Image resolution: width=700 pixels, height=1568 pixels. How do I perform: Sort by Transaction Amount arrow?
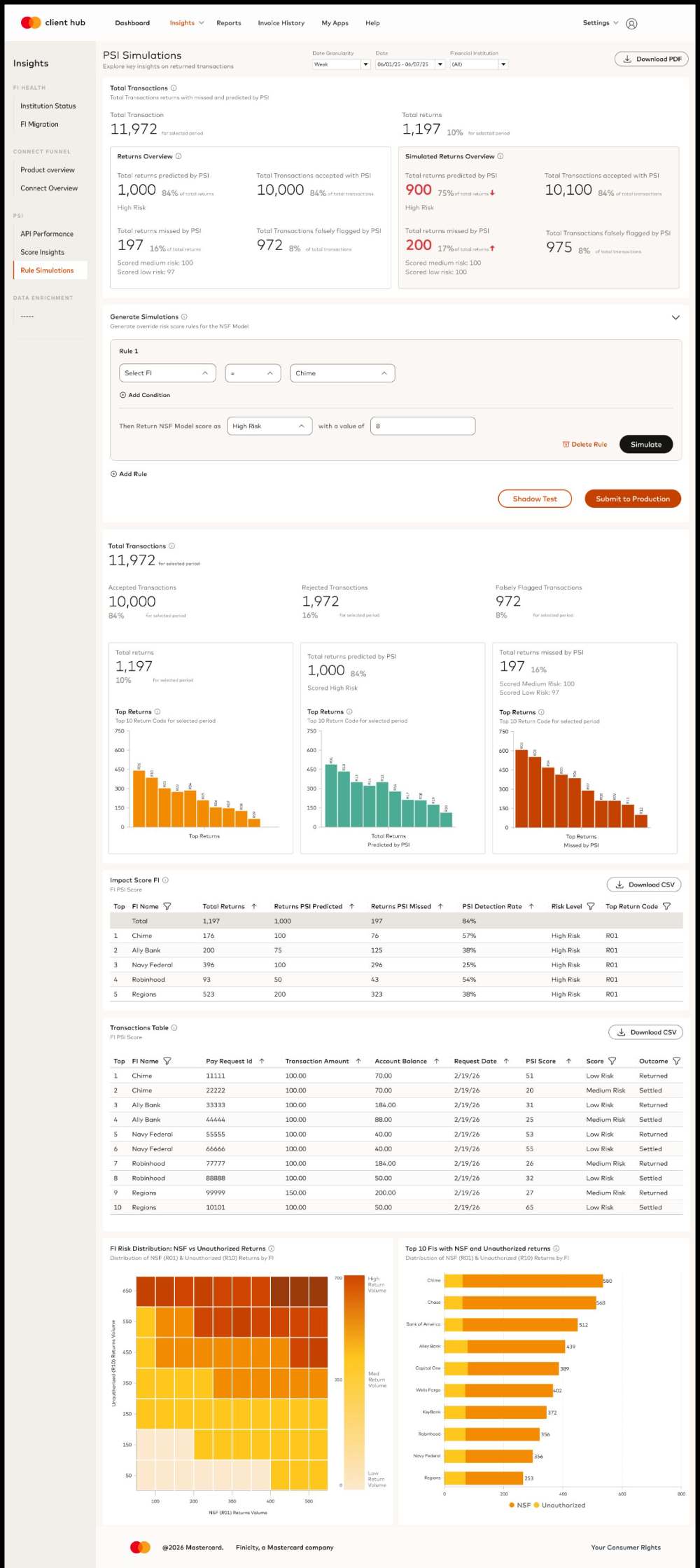[x=358, y=1061]
